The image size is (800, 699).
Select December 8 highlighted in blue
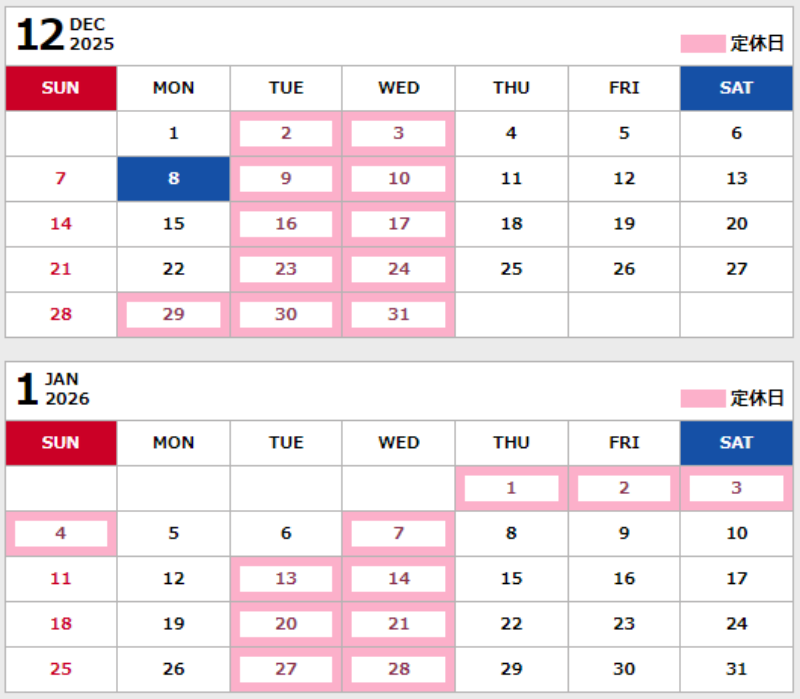click(x=173, y=179)
